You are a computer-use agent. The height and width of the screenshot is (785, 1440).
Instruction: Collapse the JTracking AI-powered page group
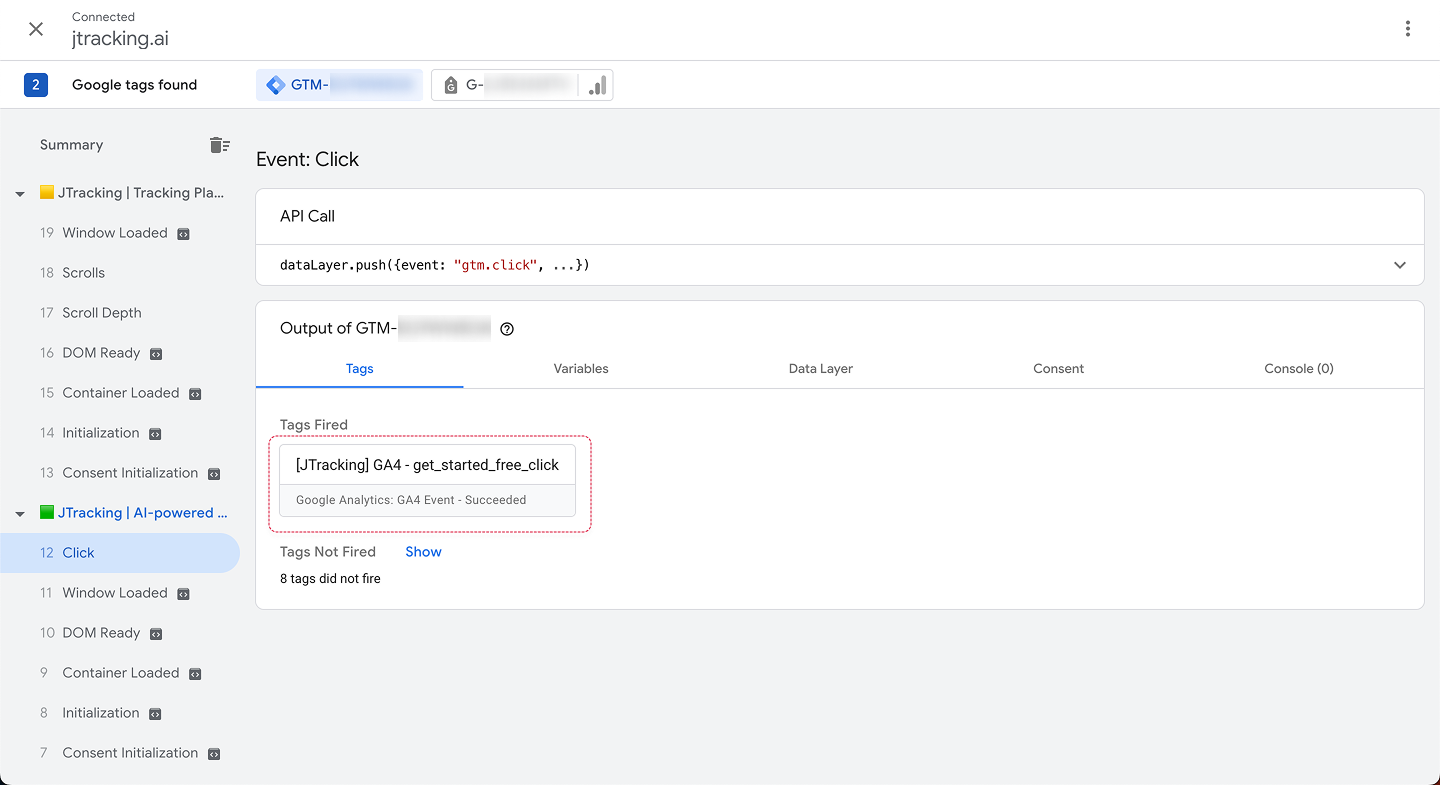pos(20,514)
